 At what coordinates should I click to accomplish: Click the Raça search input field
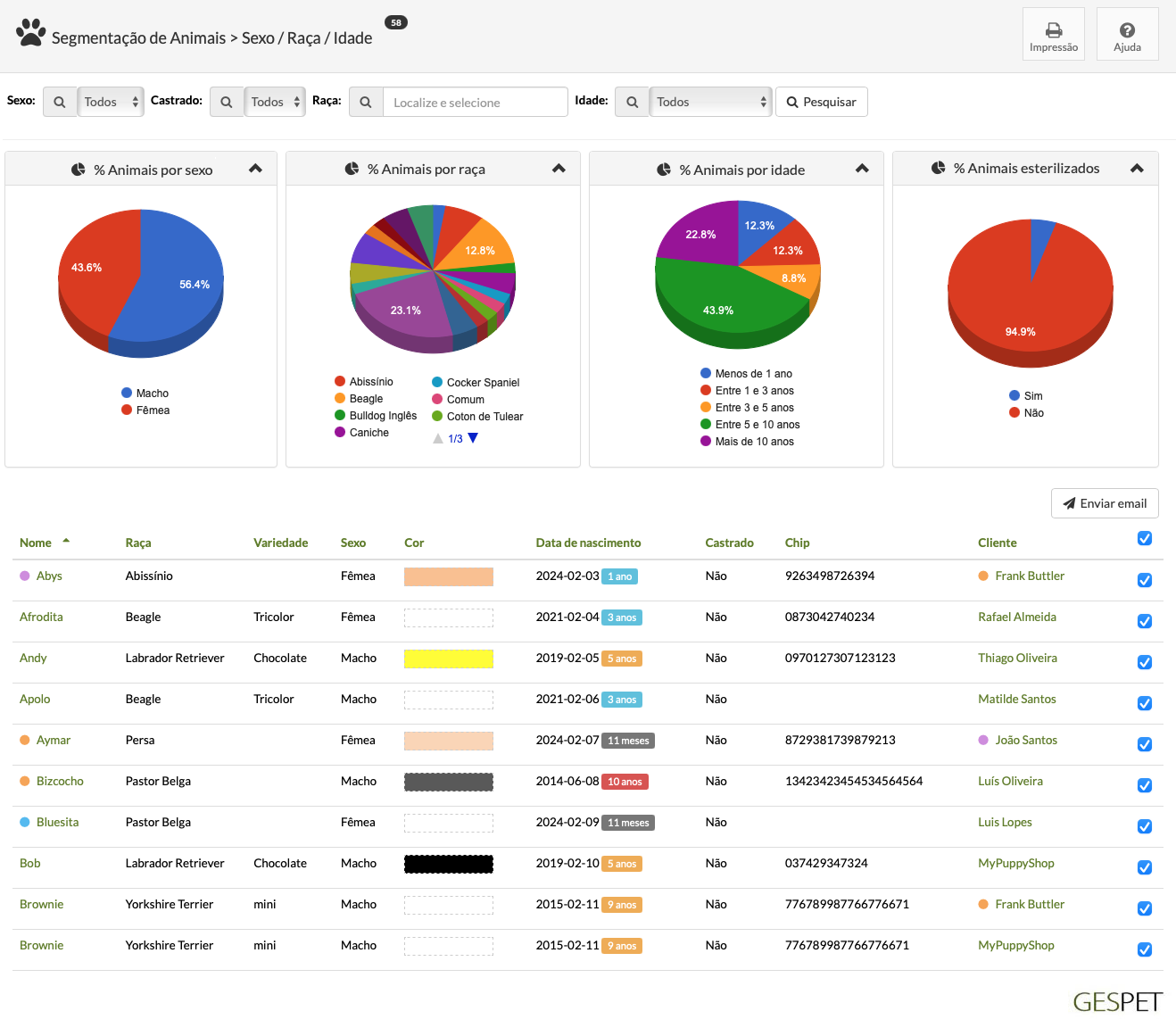475,103
